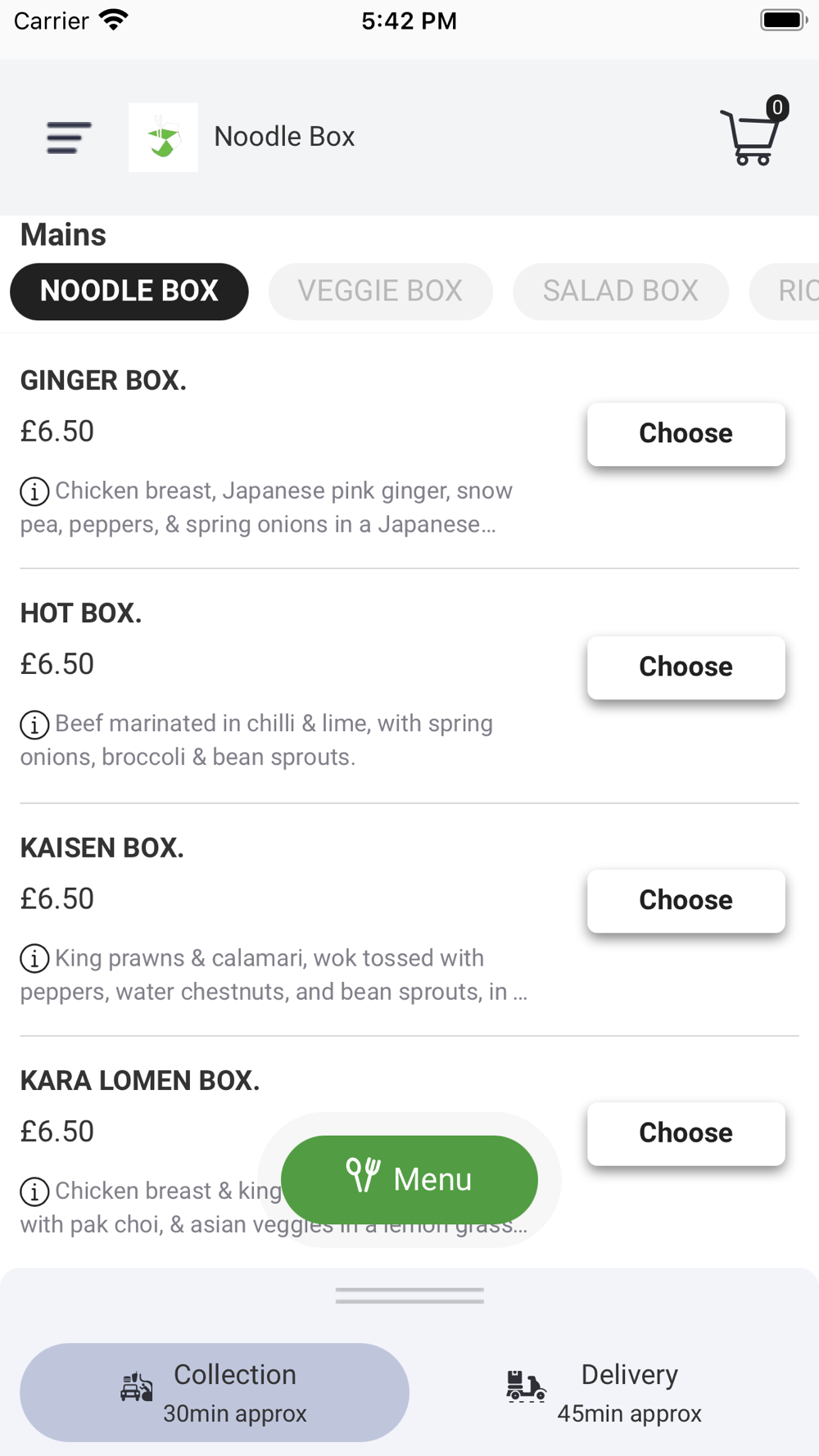Viewport: 819px width, 1456px height.
Task: Choose the Hot Box item
Action: [x=686, y=667]
